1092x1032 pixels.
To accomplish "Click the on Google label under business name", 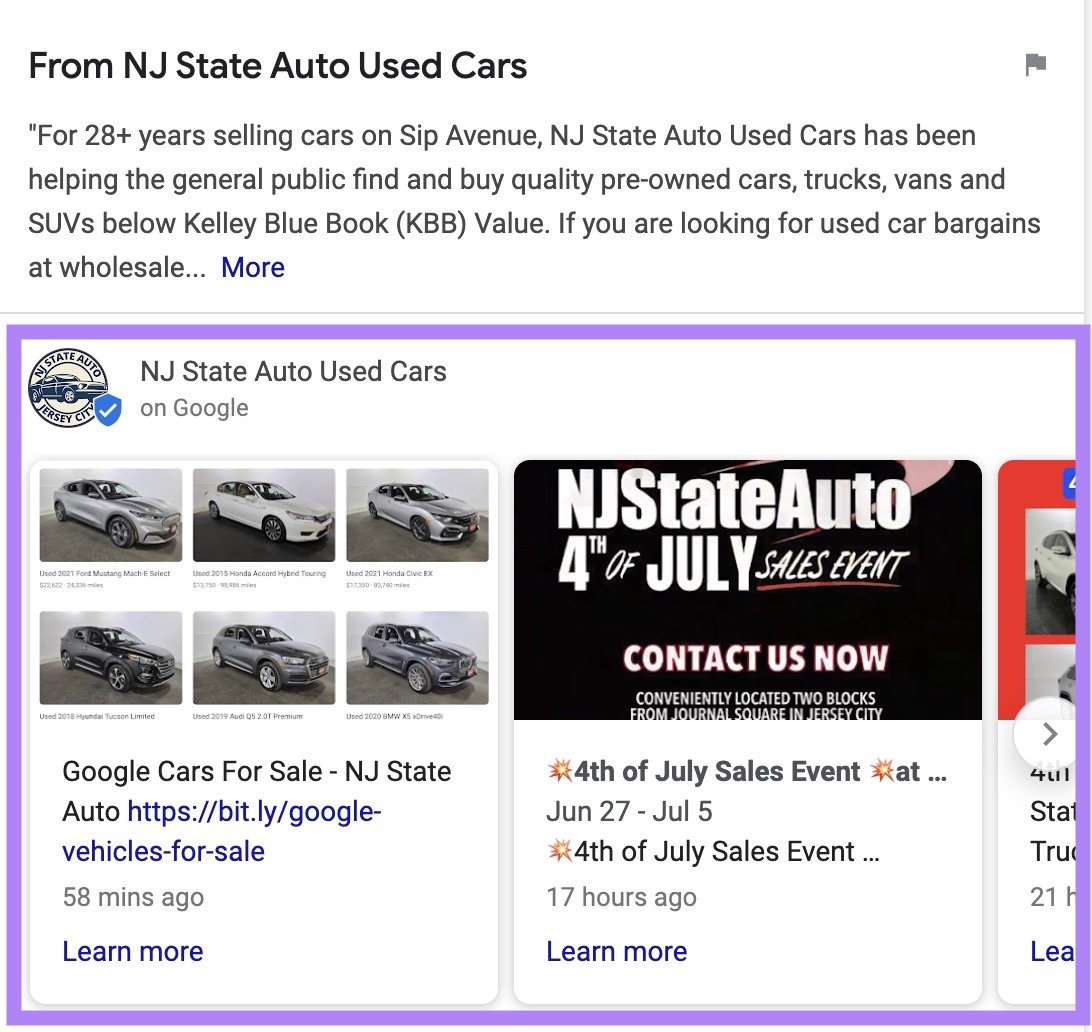I will click(x=194, y=407).
